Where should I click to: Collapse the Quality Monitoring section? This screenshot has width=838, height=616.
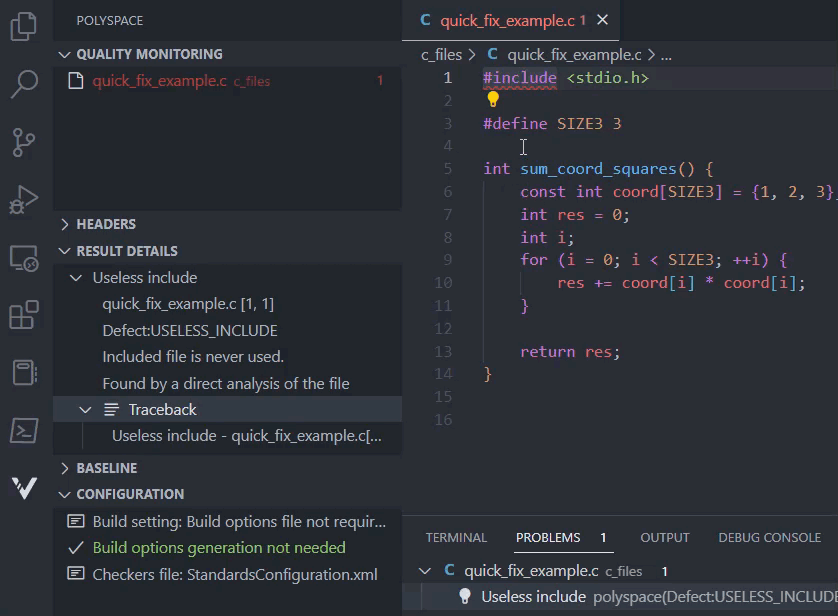[64, 54]
